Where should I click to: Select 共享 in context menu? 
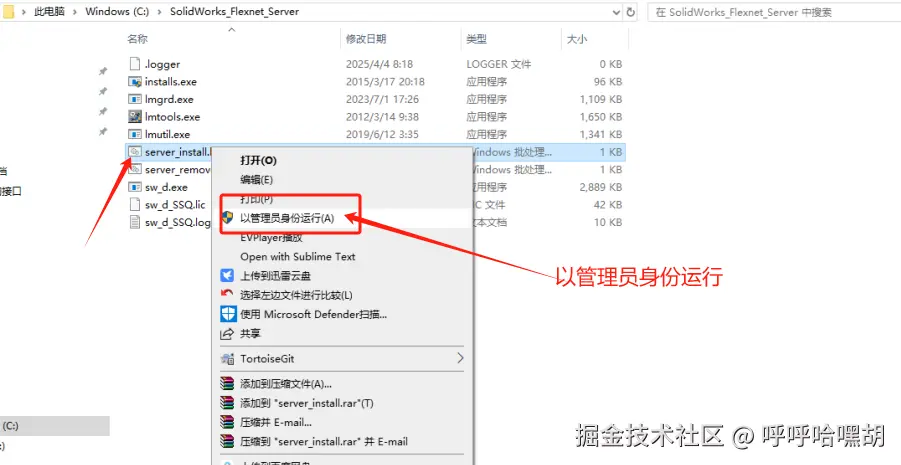pyautogui.click(x=251, y=333)
